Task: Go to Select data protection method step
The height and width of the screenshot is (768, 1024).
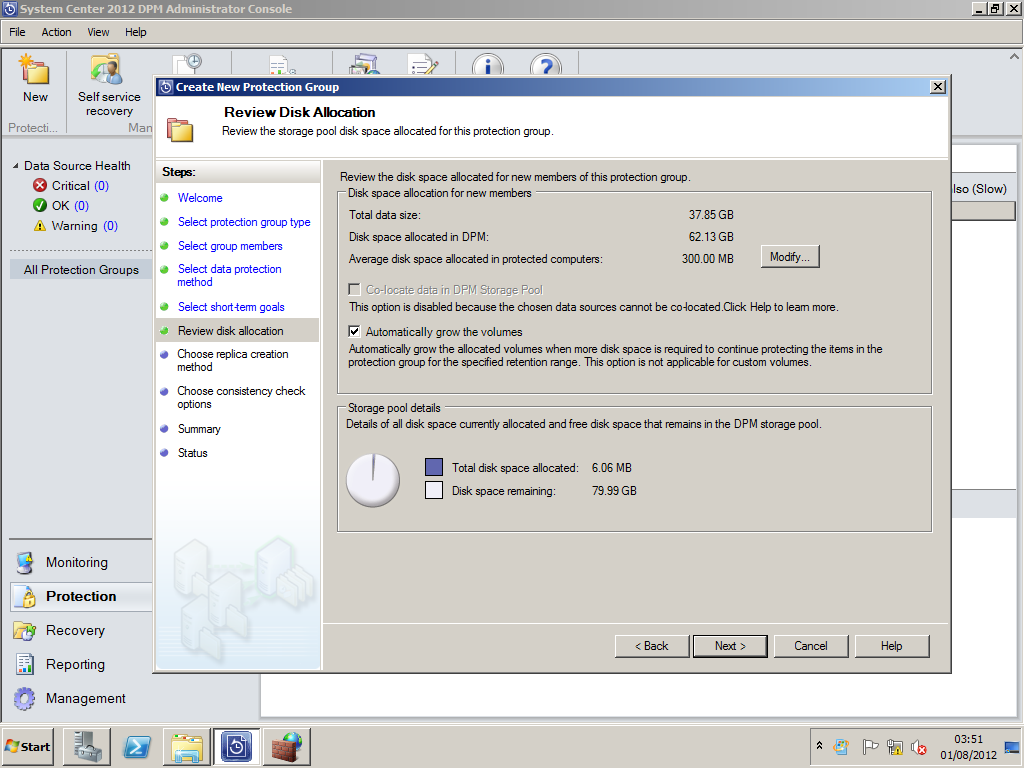Action: pyautogui.click(x=229, y=276)
